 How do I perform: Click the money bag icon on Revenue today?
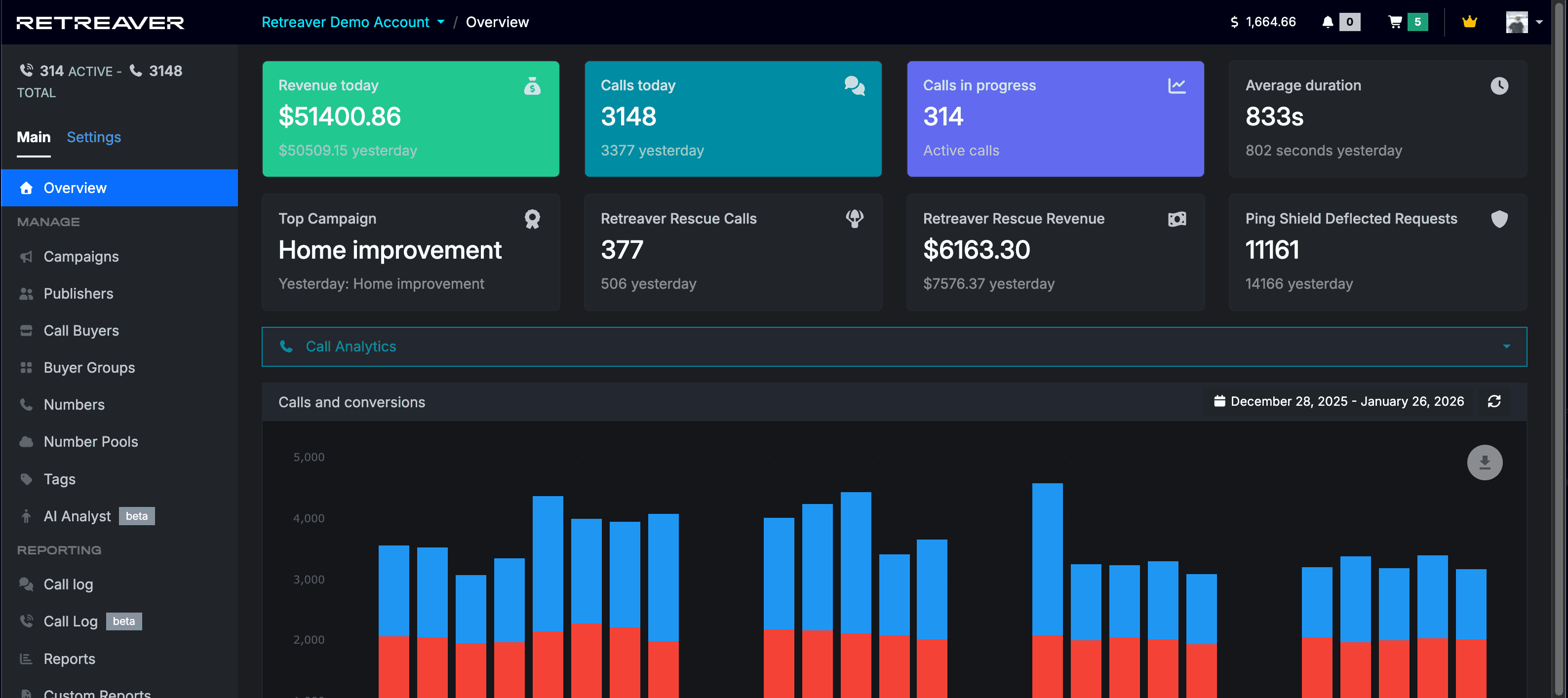(533, 86)
